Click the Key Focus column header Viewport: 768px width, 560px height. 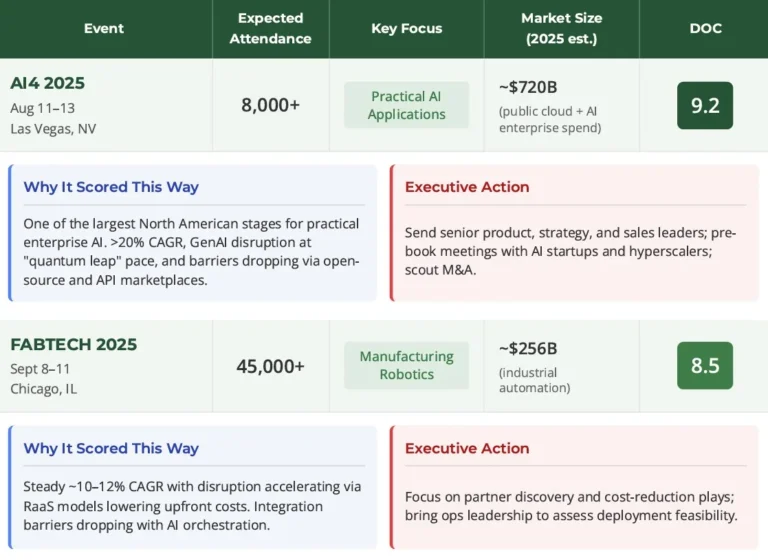406,29
